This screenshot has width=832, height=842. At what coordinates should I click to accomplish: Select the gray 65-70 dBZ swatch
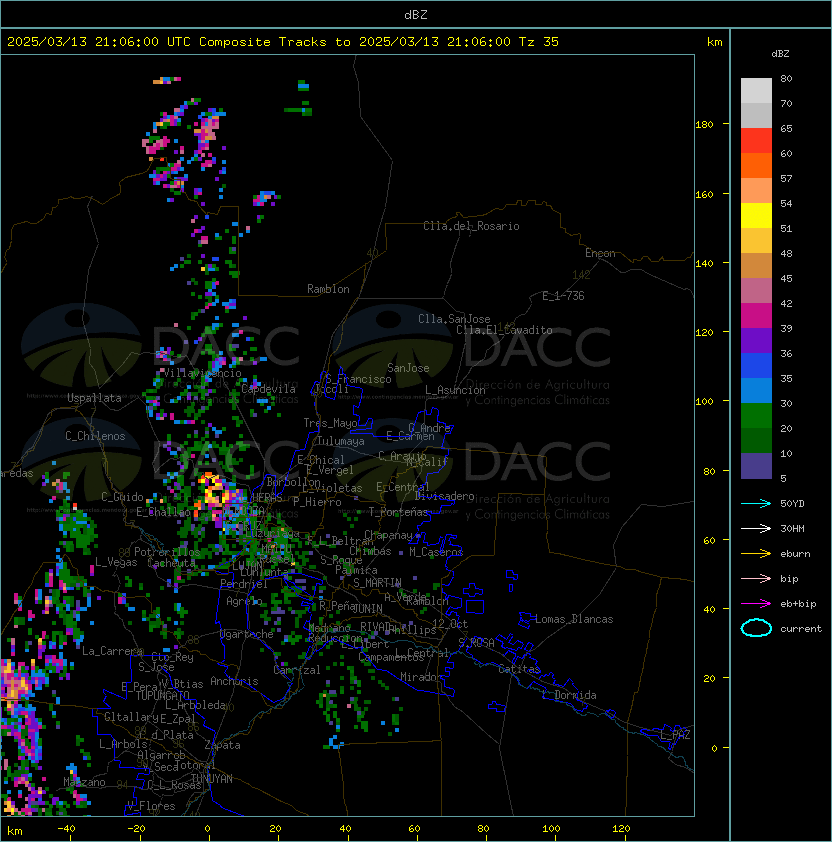(x=756, y=115)
